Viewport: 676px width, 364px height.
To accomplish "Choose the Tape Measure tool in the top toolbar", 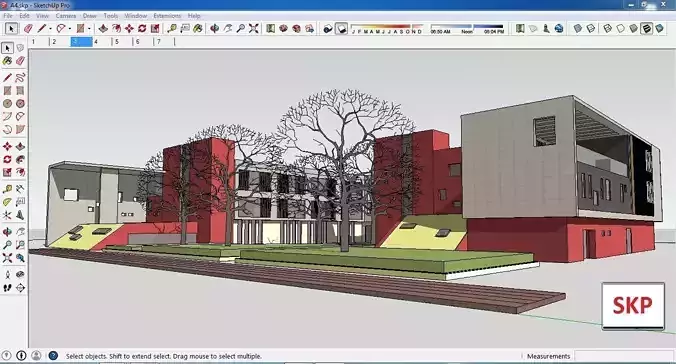I will [x=172, y=28].
